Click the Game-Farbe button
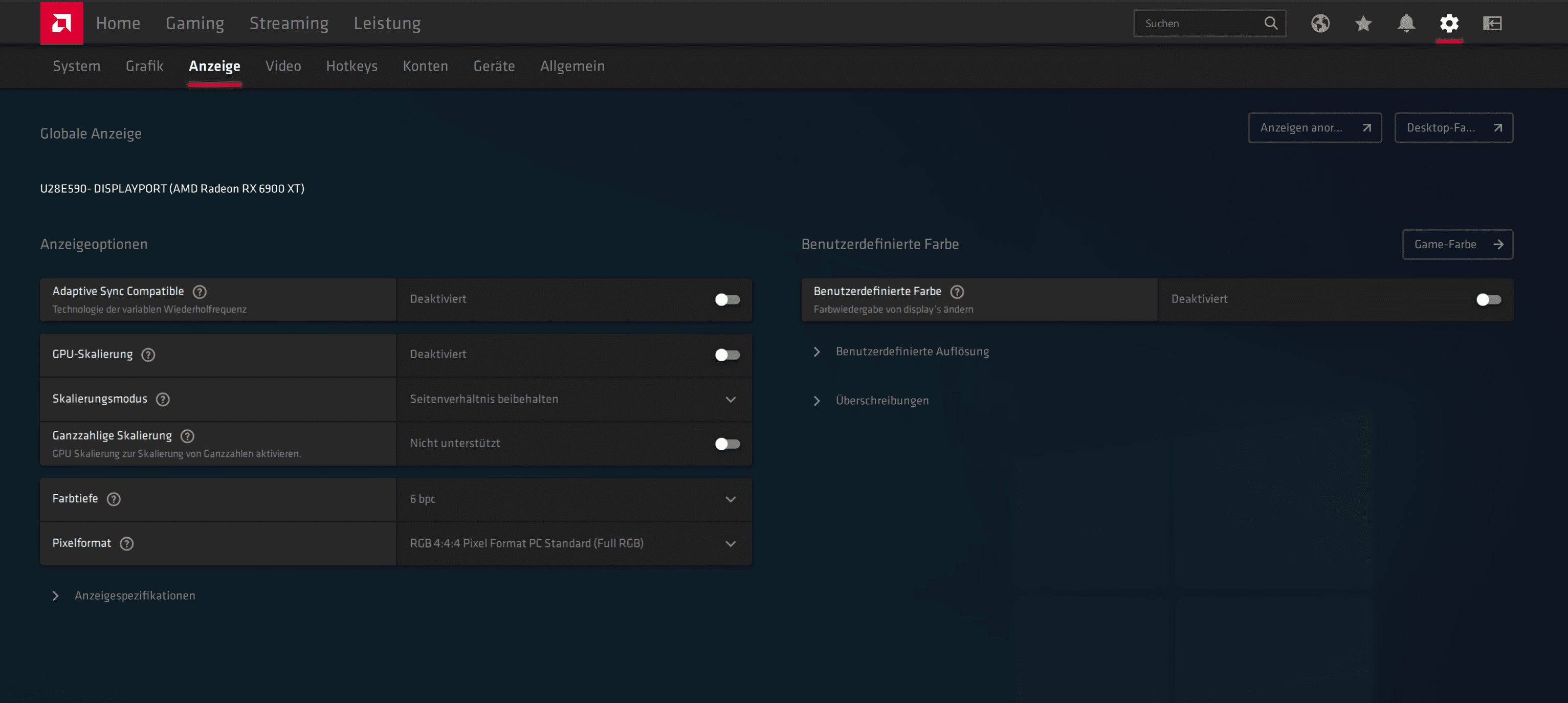The height and width of the screenshot is (703, 1568). tap(1457, 244)
